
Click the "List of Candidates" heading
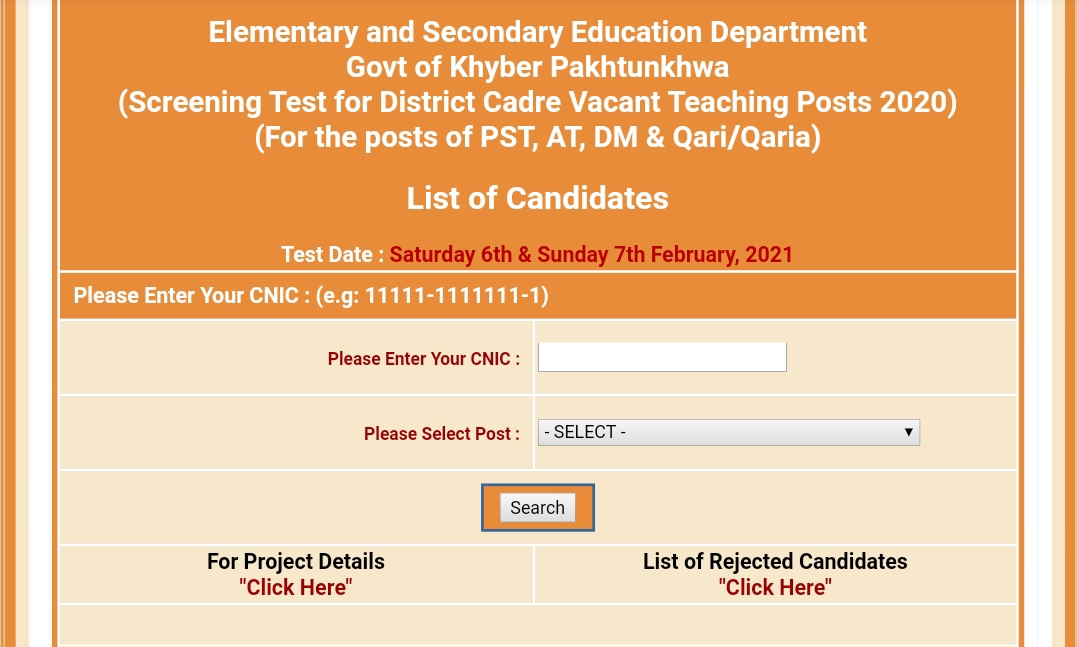click(537, 198)
